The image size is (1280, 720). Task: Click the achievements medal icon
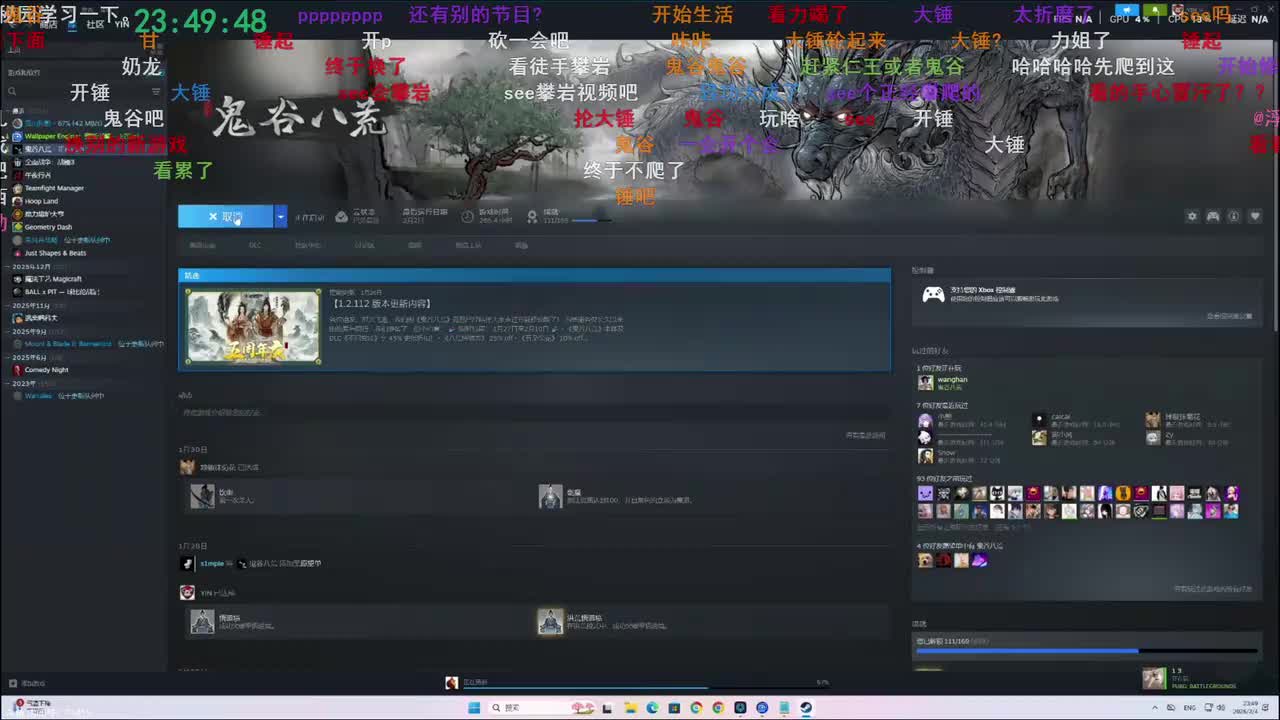532,216
